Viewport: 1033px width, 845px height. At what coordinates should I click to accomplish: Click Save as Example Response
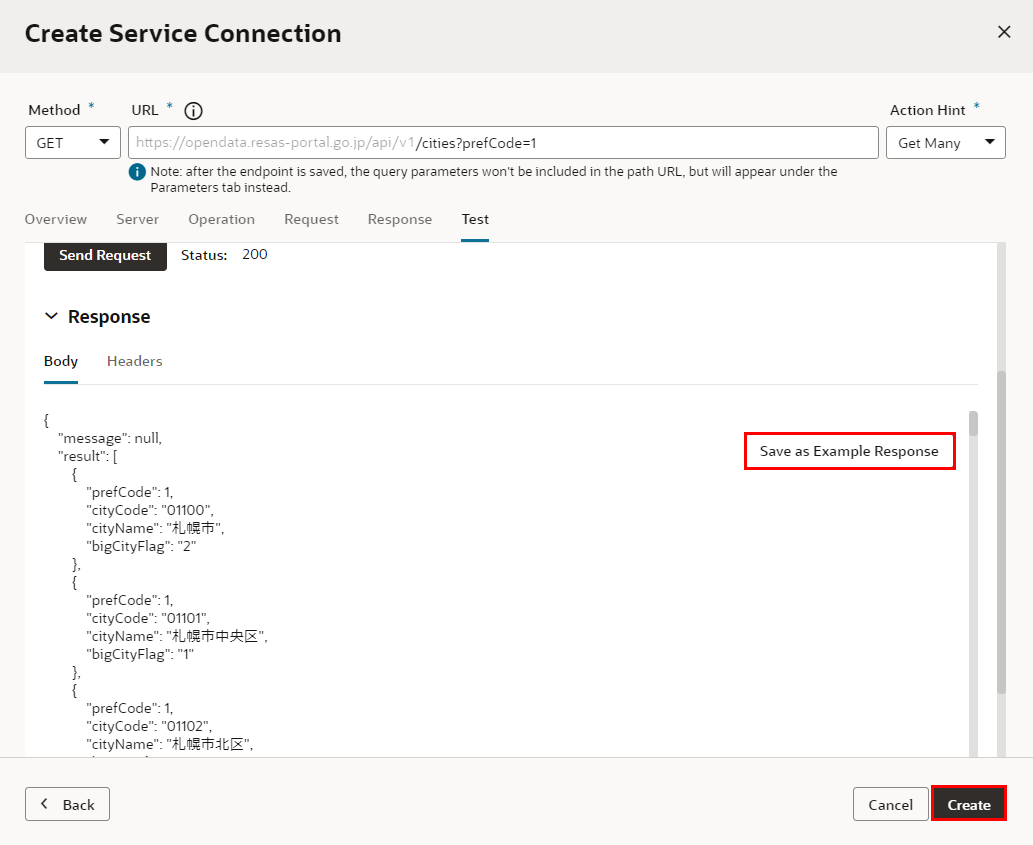point(849,451)
